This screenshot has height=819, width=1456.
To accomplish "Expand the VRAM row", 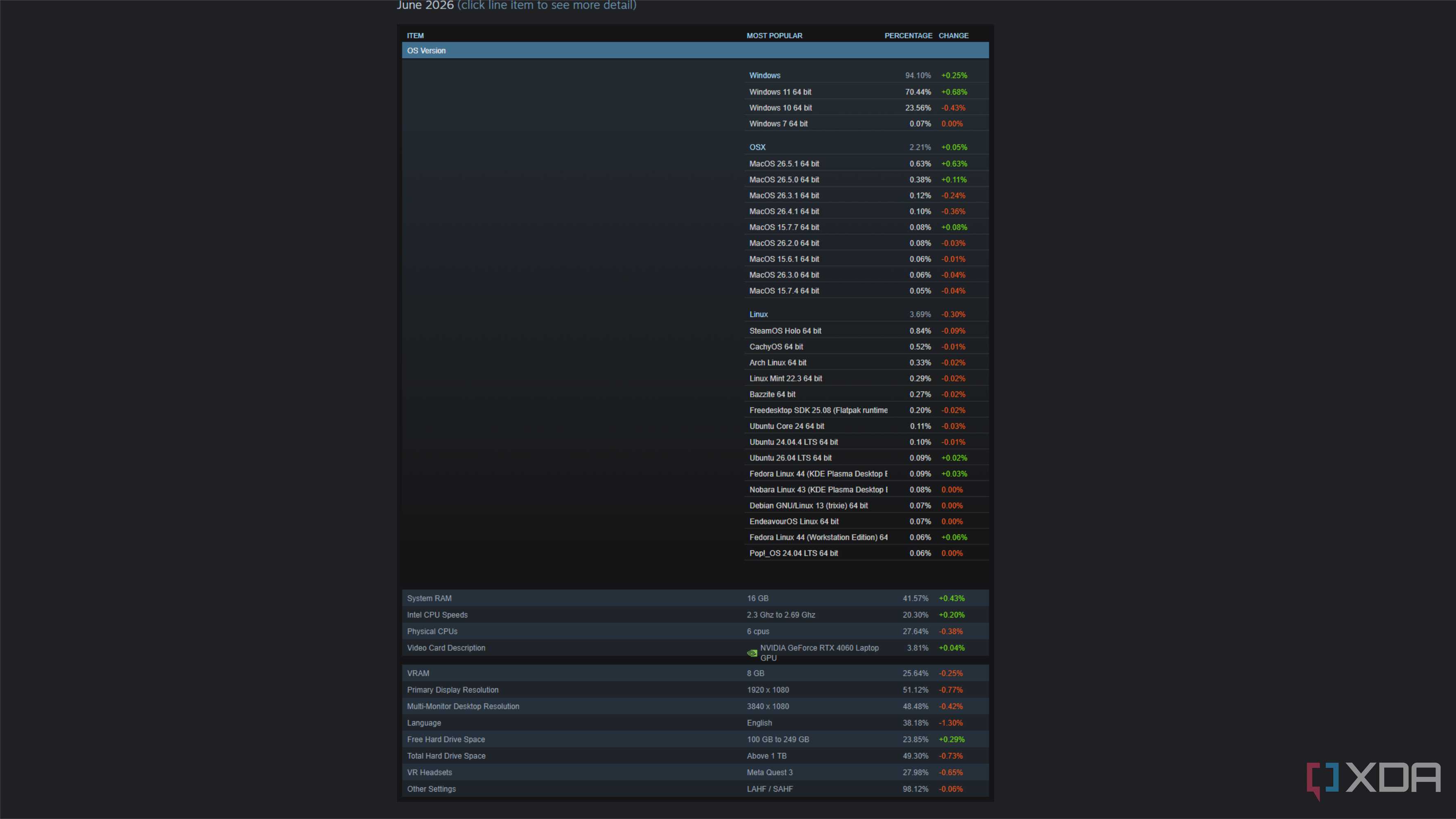I will [x=695, y=673].
